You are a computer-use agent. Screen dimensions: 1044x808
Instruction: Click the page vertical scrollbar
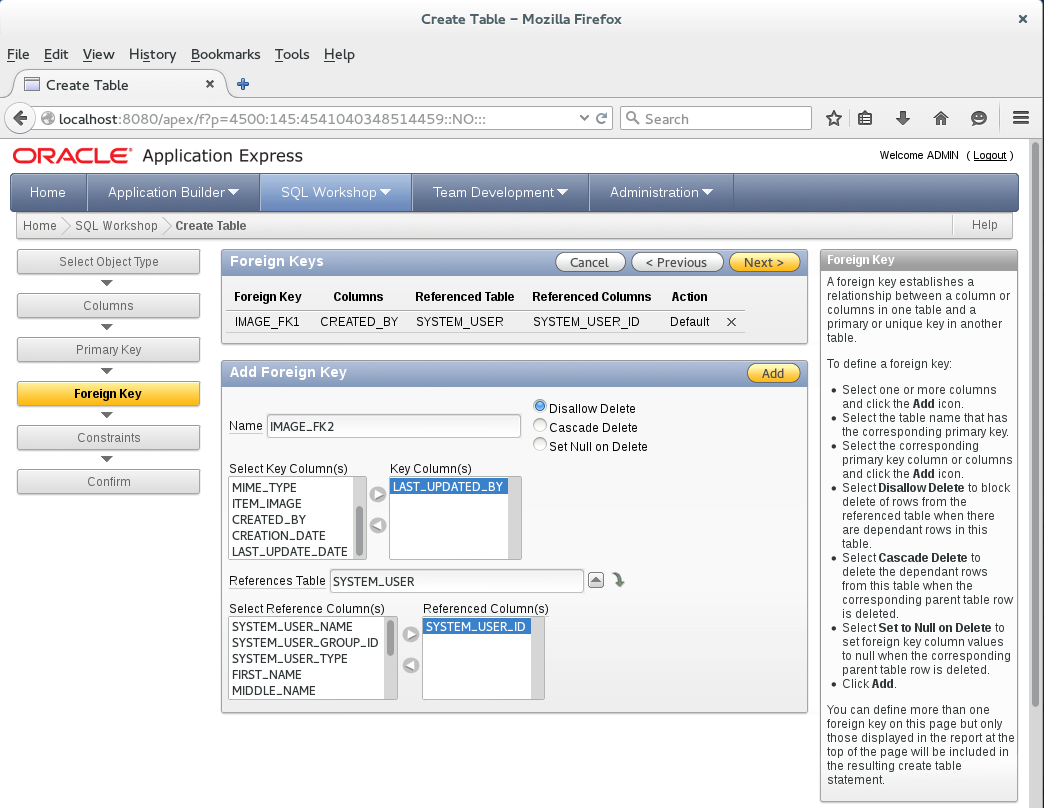(1035, 426)
